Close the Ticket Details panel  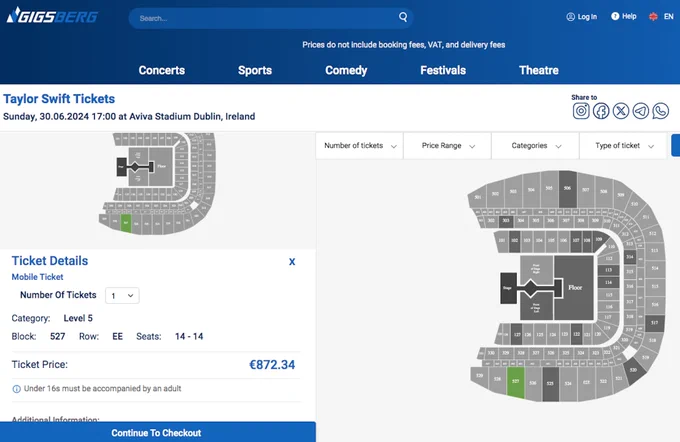point(292,262)
